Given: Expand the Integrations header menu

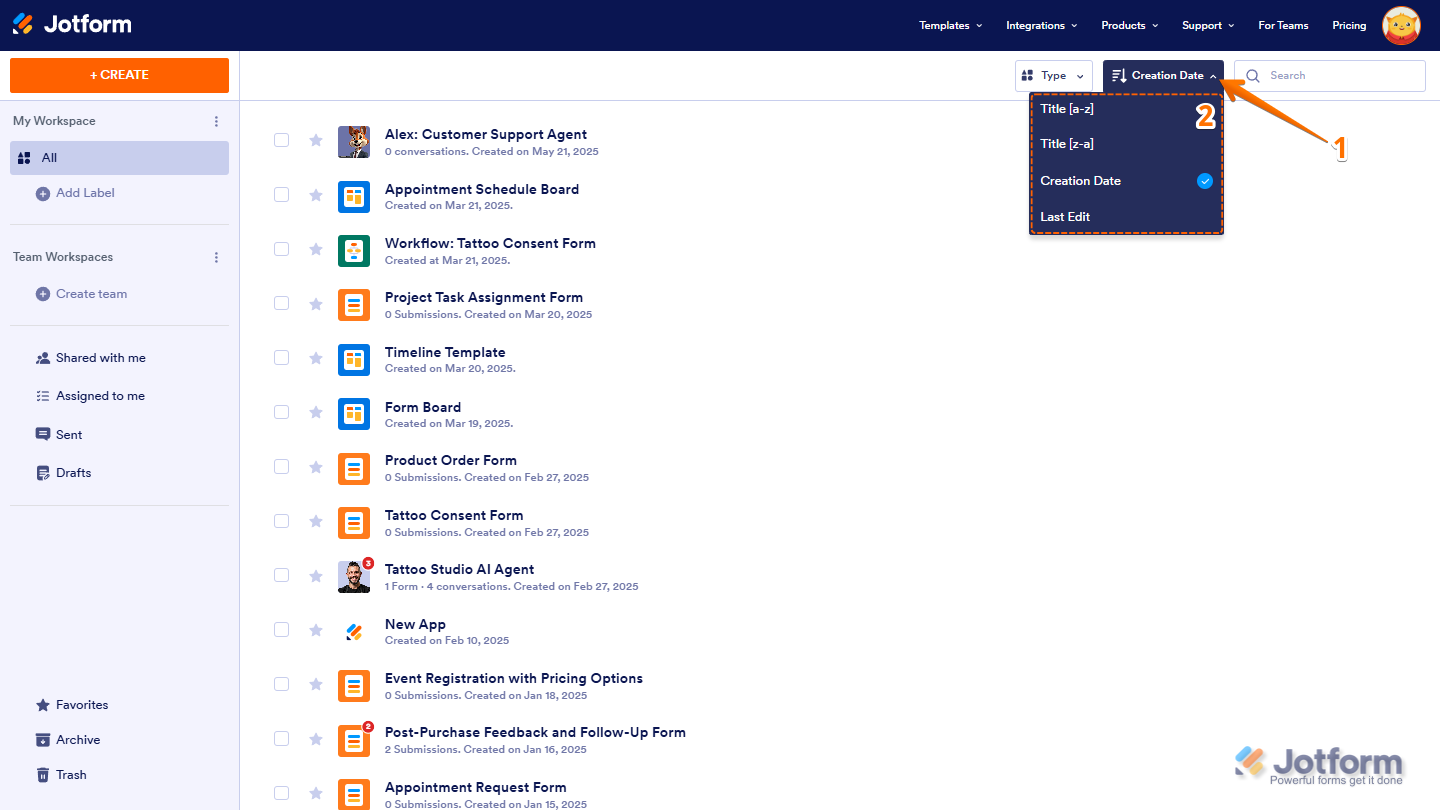Looking at the screenshot, I should 1042,25.
